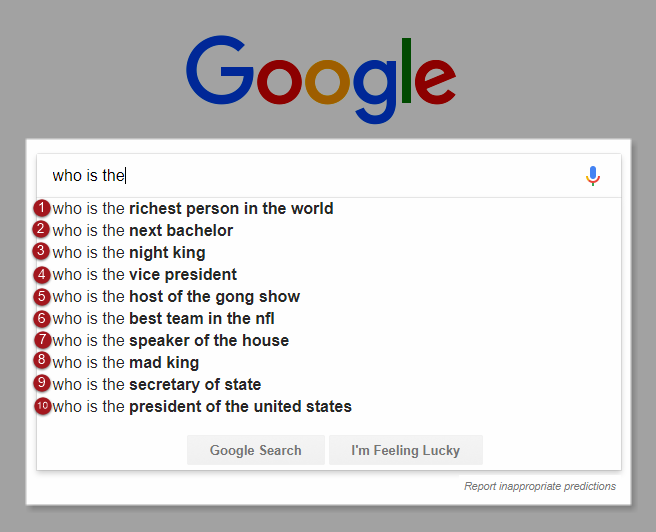This screenshot has height=532, width=656.
Task: Choose 'who is the night king' suggestion
Action: tap(129, 253)
